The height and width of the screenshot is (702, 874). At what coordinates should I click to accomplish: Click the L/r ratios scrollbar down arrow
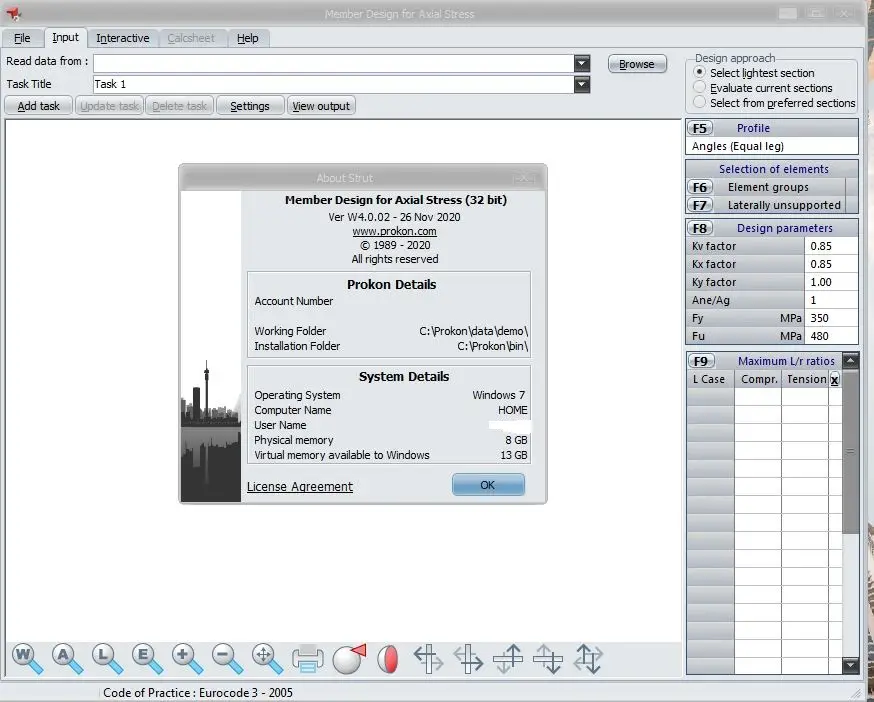[851, 665]
